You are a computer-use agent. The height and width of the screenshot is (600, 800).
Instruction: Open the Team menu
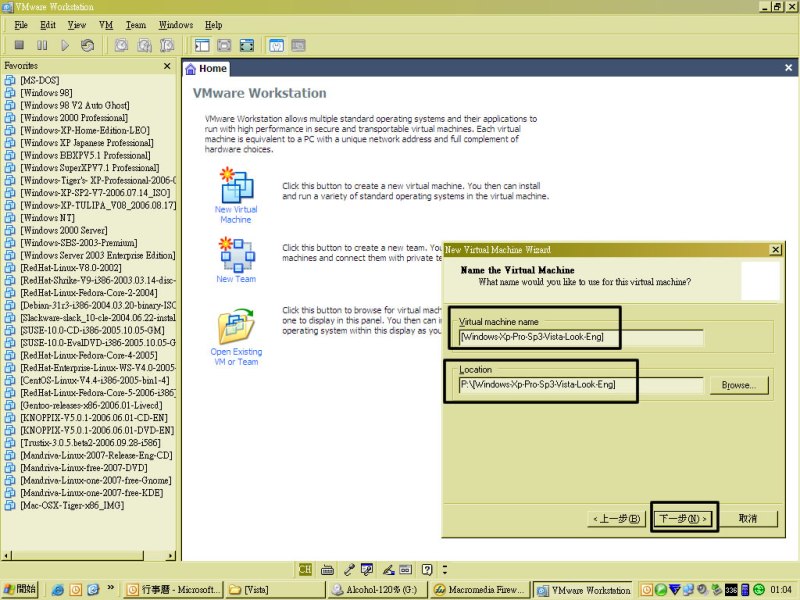point(136,25)
